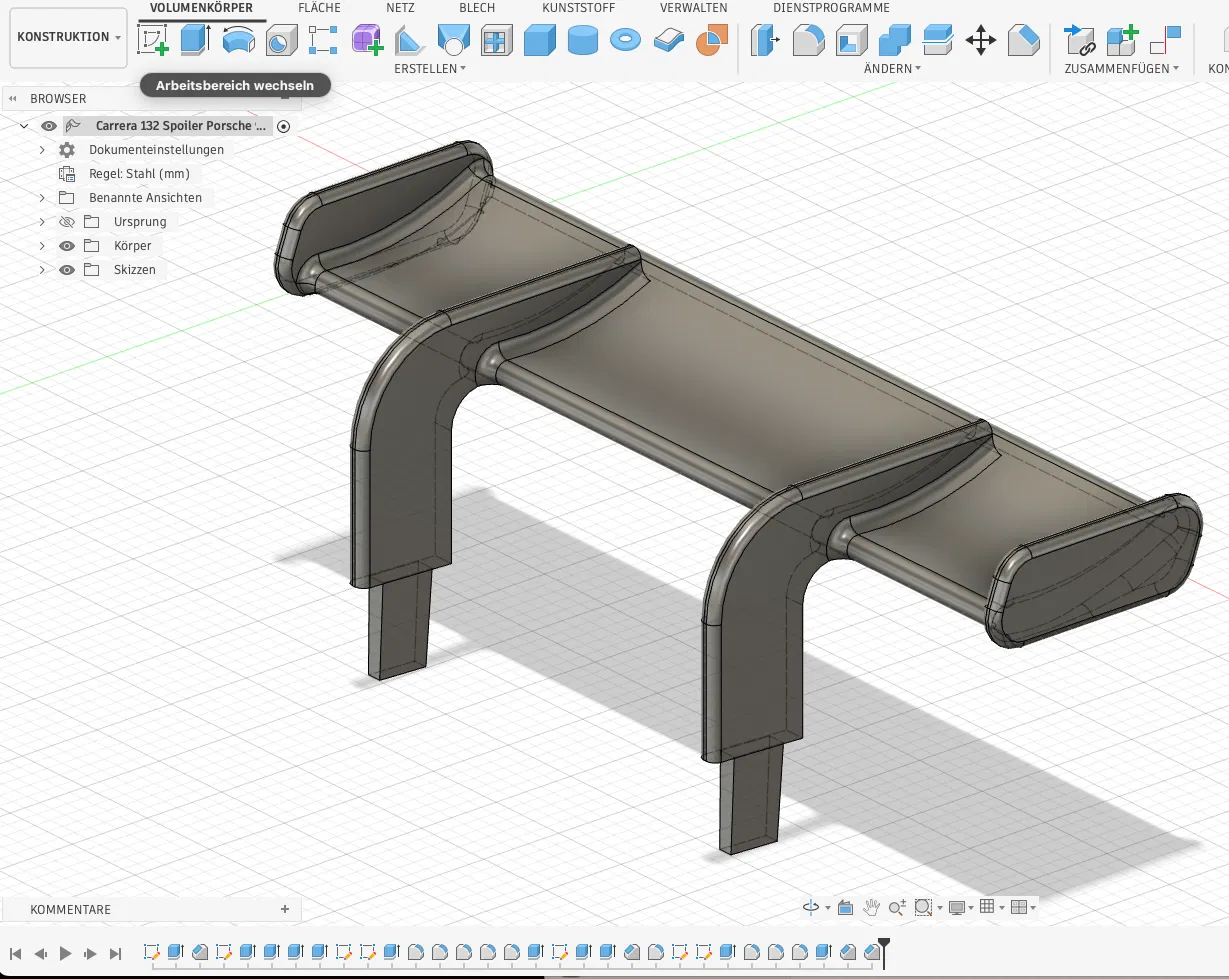Select the Extrude tool in toolbar

(195, 41)
